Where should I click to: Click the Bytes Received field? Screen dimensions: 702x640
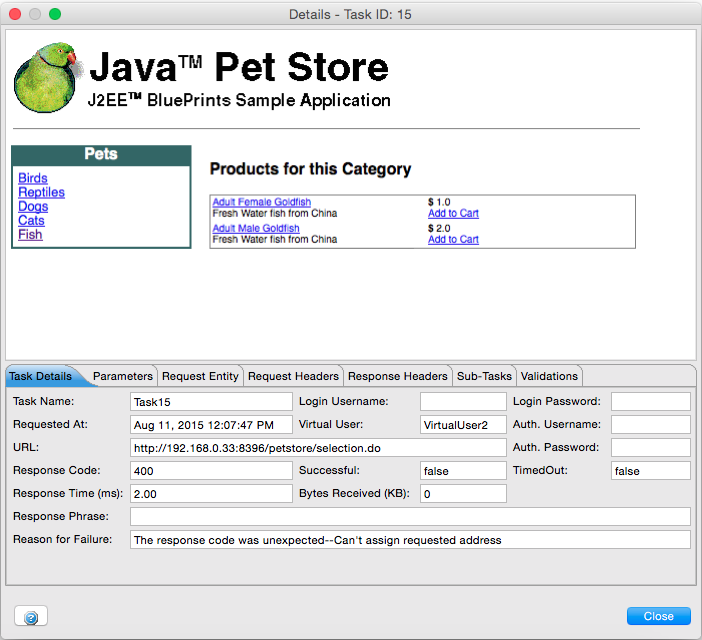click(463, 494)
